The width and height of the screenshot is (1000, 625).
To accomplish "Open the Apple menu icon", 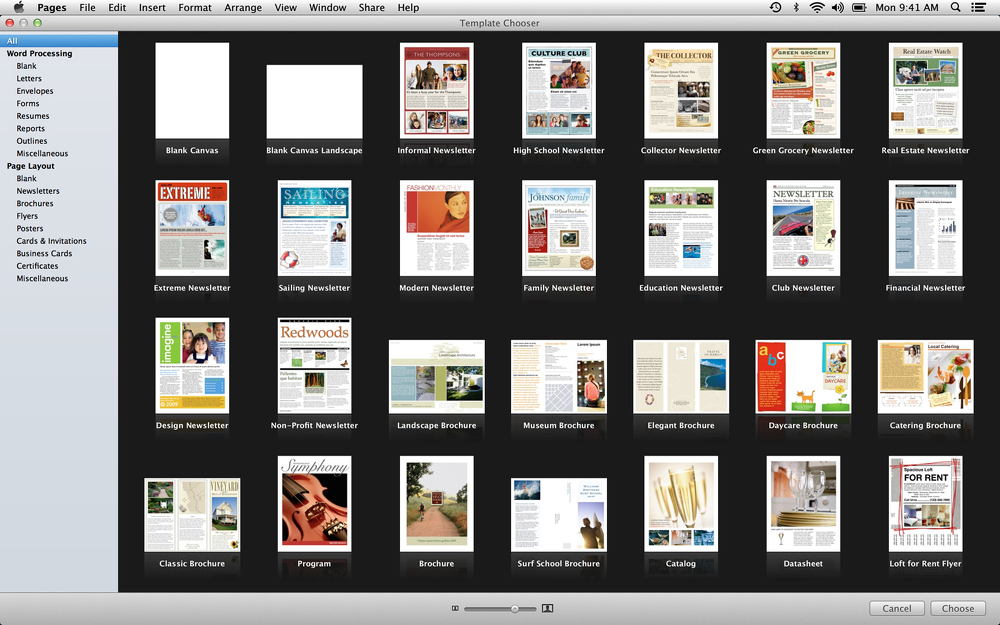I will 19,8.
